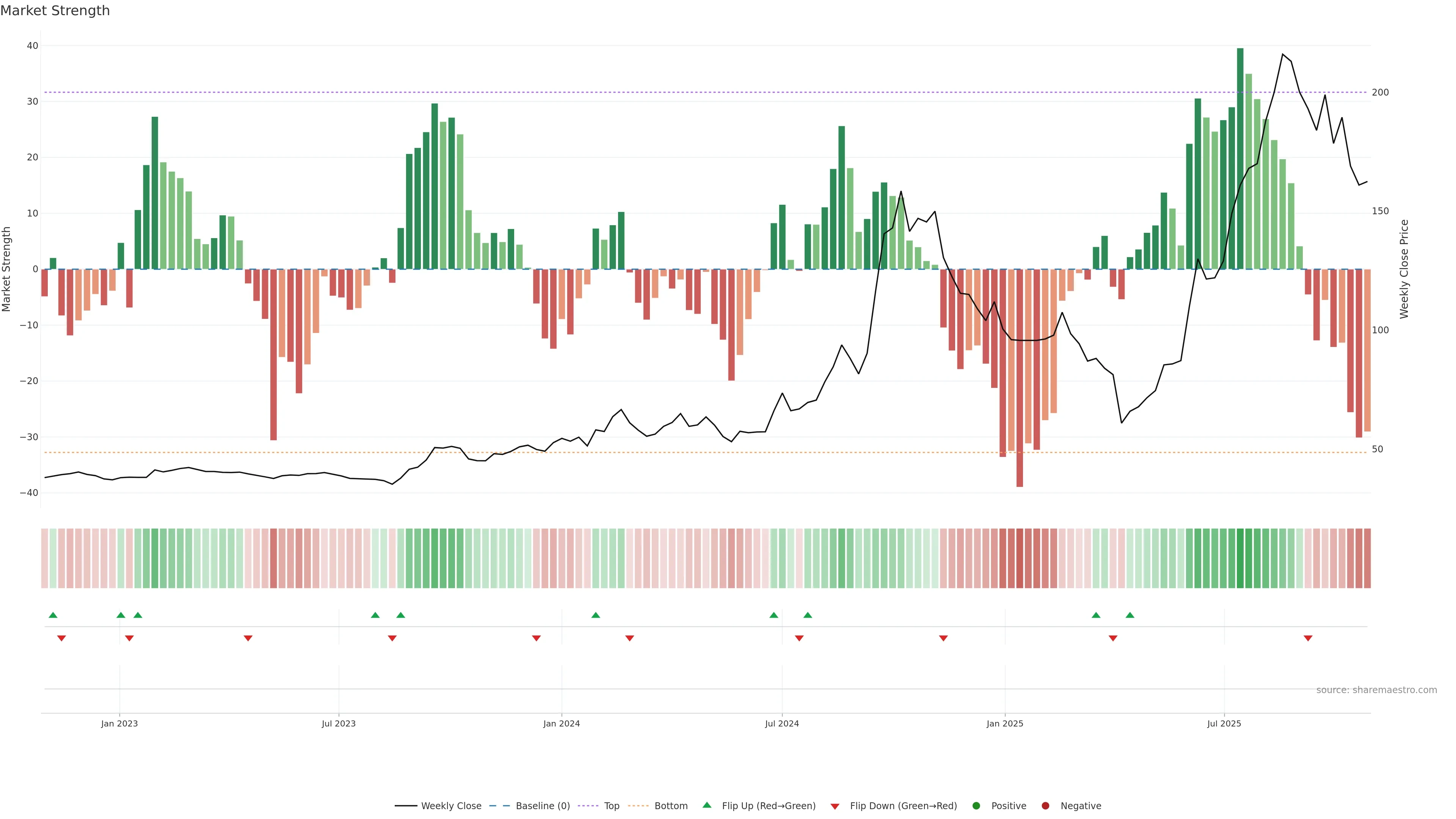Click the green Positive legend dot
This screenshot has width=1456, height=819.
click(976, 806)
